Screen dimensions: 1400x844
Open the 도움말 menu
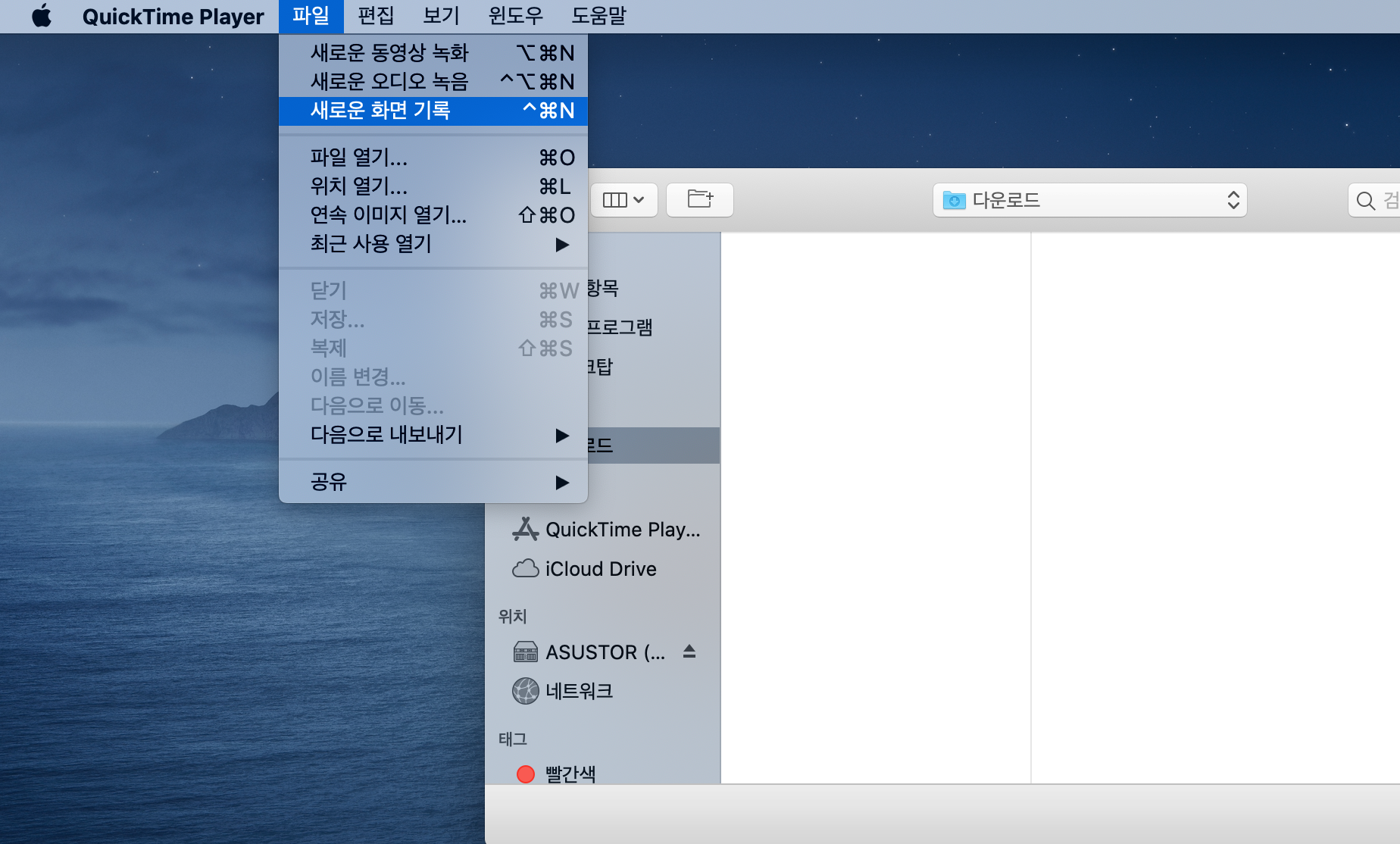pyautogui.click(x=598, y=16)
